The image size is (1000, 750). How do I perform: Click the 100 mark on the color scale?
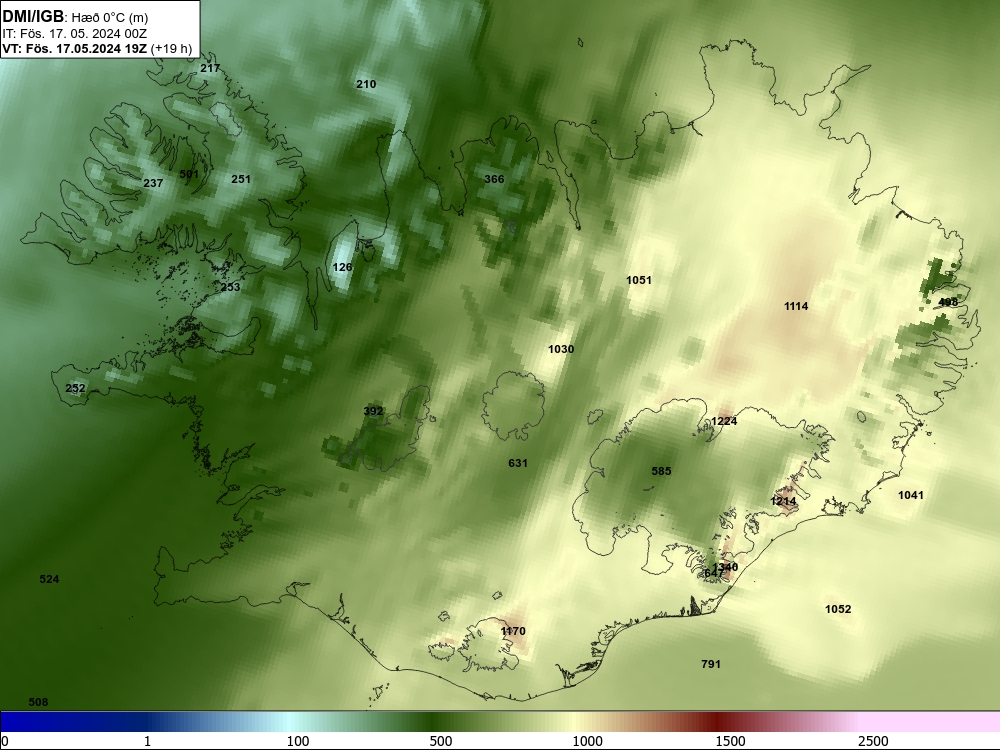coord(298,741)
